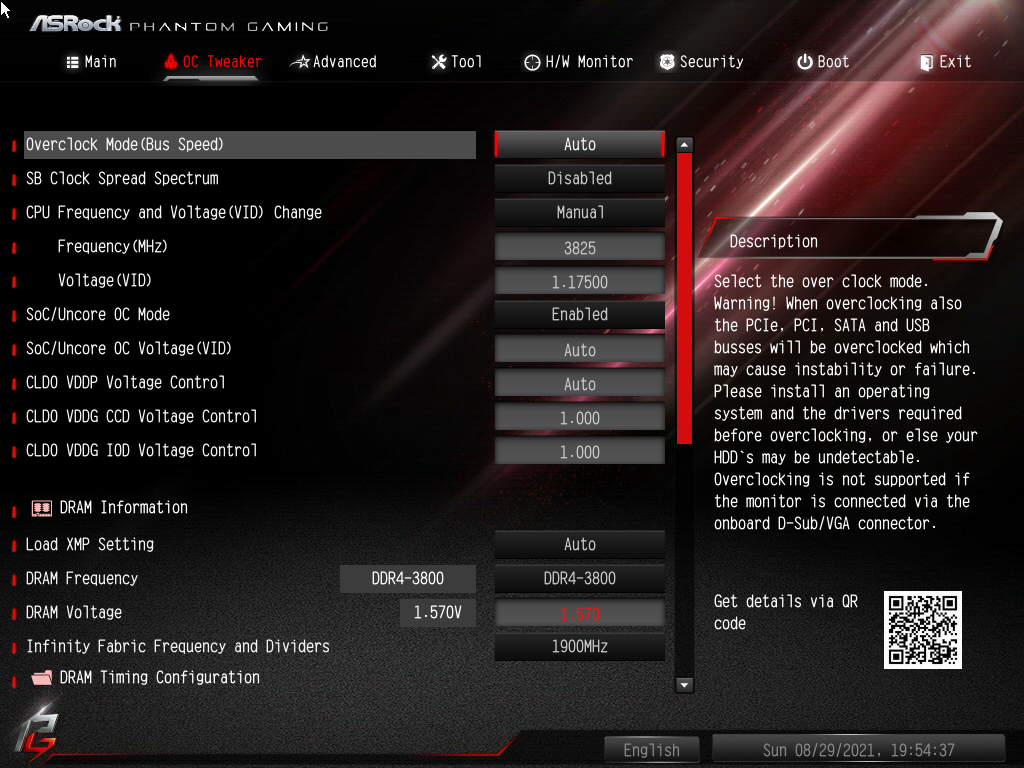Edit the Voltage (VID) 1.17500 field
Viewport: 1024px width, 768px height.
pos(580,281)
